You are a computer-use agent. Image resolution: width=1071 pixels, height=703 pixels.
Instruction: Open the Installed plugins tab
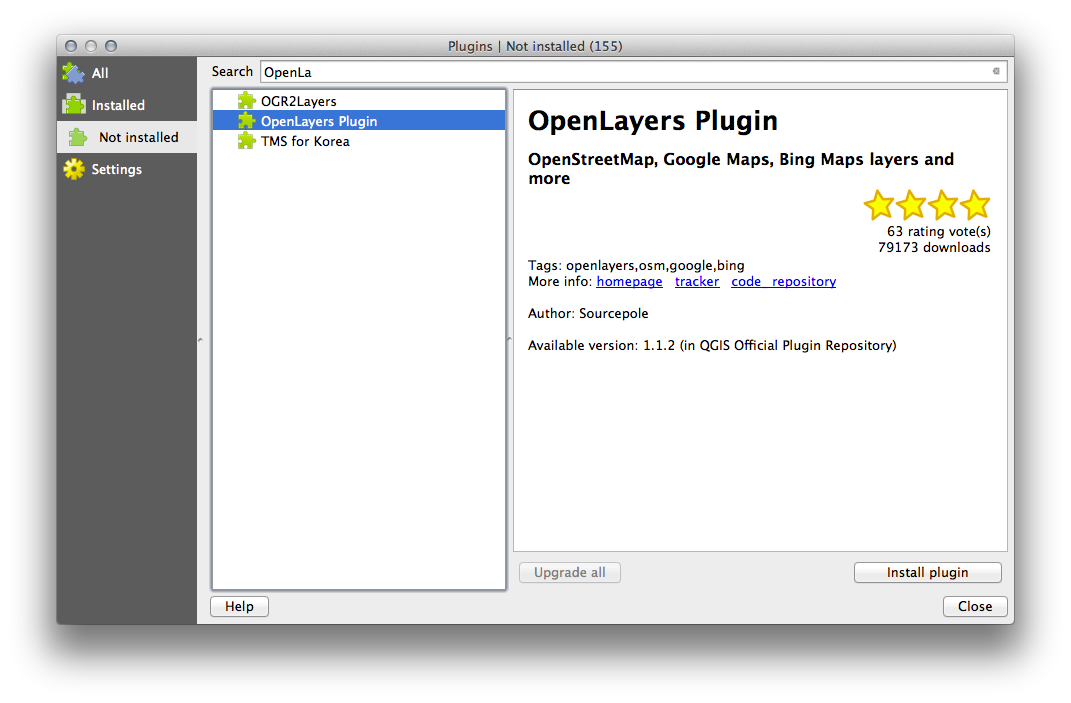pyautogui.click(x=118, y=105)
